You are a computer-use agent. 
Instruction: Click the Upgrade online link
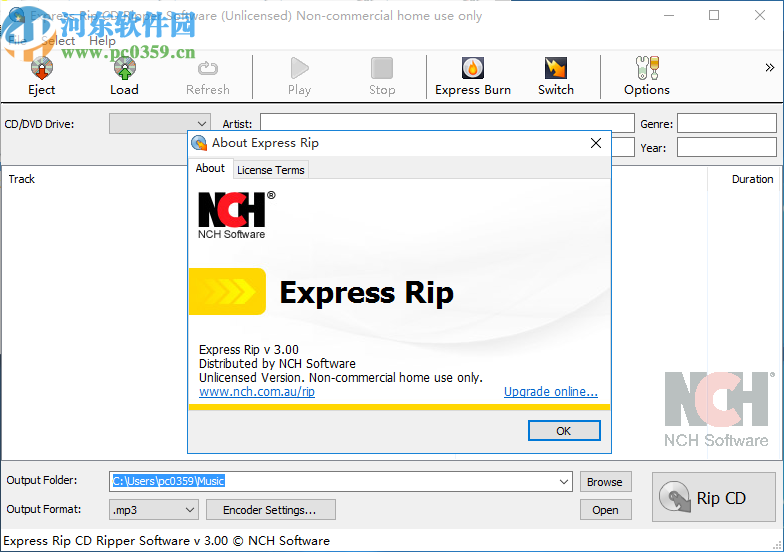coord(550,392)
